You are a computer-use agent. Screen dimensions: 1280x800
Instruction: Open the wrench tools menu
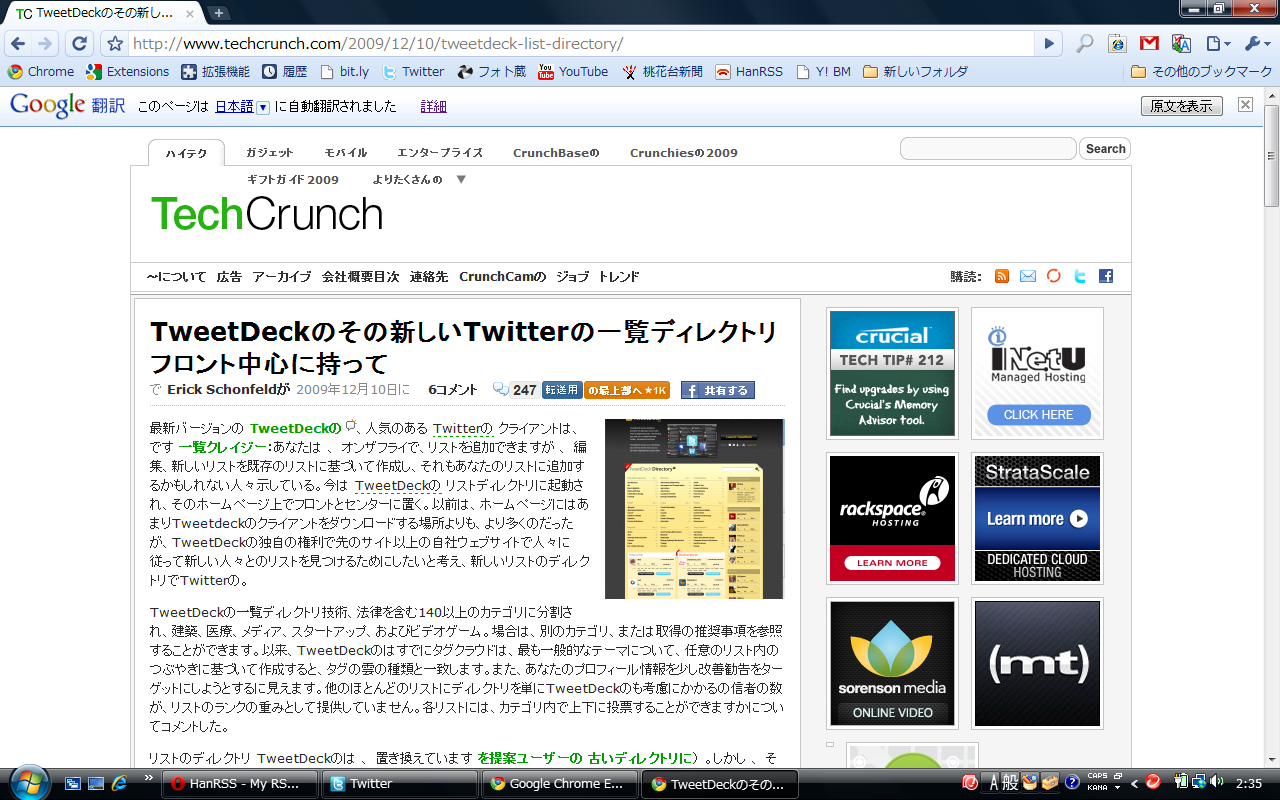click(x=1255, y=44)
